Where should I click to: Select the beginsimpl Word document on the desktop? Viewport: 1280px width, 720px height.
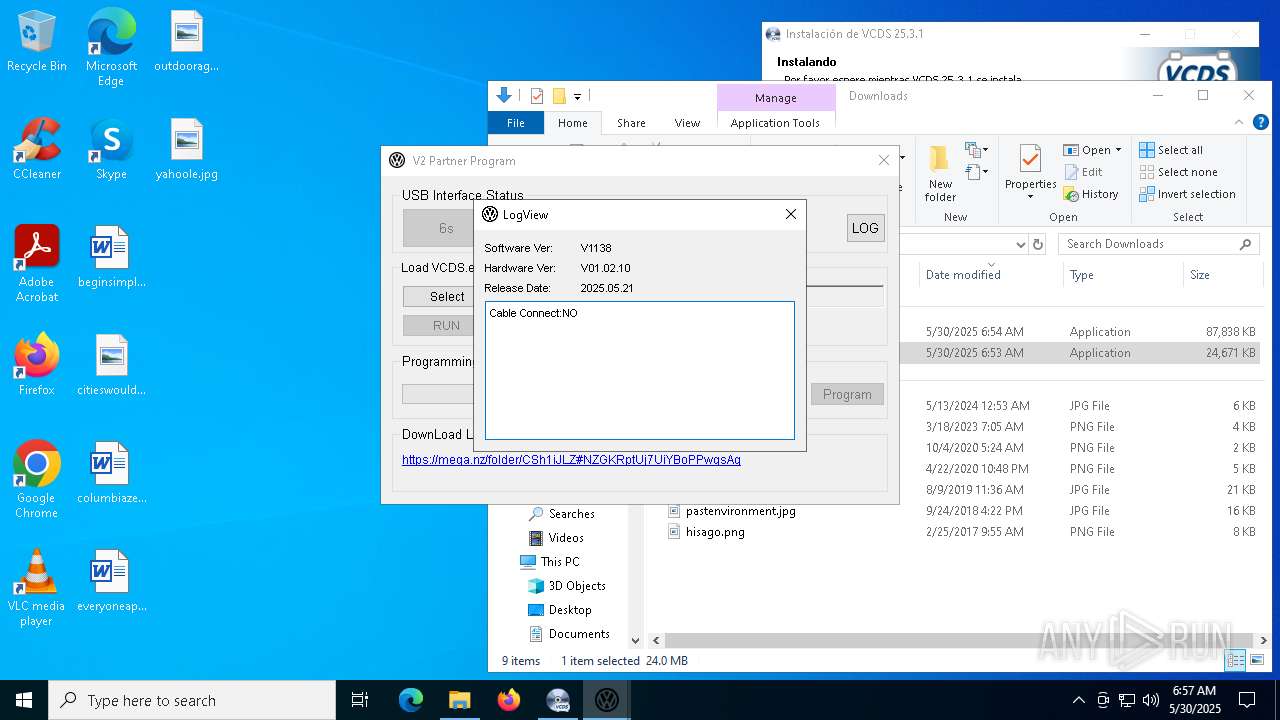tap(111, 257)
